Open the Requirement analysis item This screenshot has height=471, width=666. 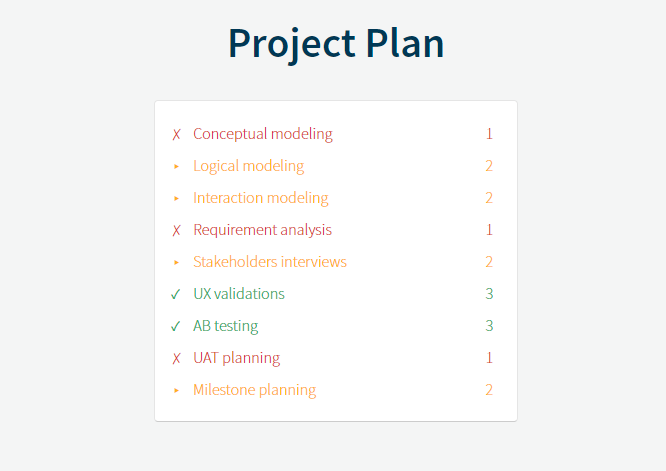(x=262, y=230)
